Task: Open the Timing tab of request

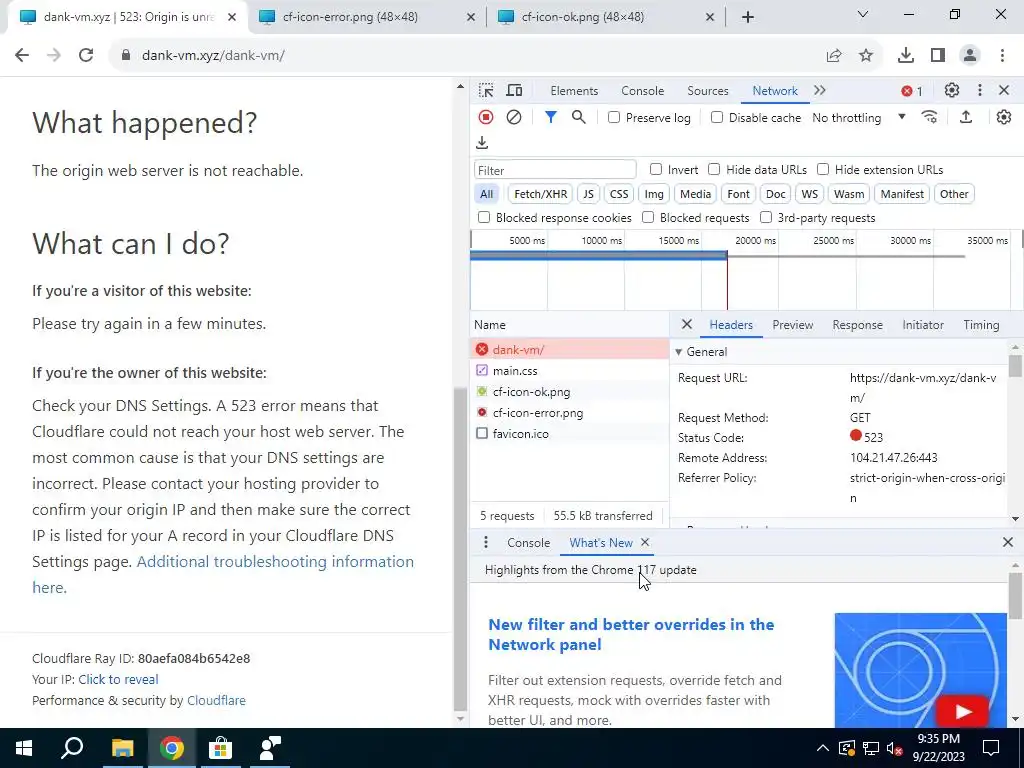Action: (x=981, y=325)
